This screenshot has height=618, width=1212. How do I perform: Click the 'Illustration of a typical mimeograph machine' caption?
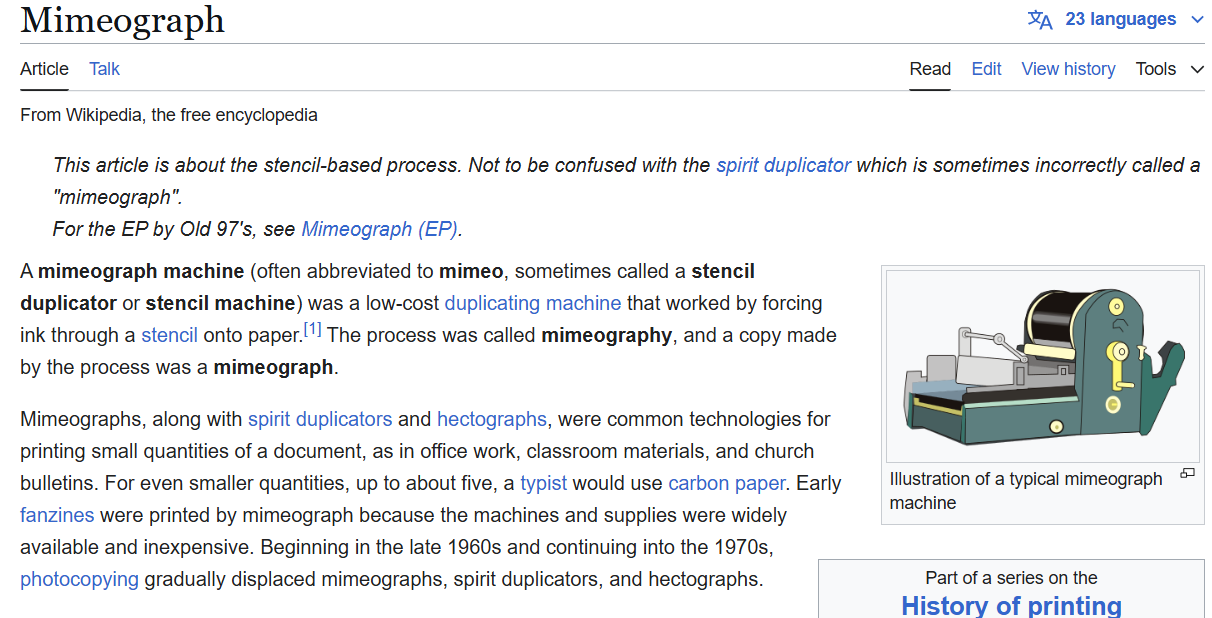point(1026,491)
